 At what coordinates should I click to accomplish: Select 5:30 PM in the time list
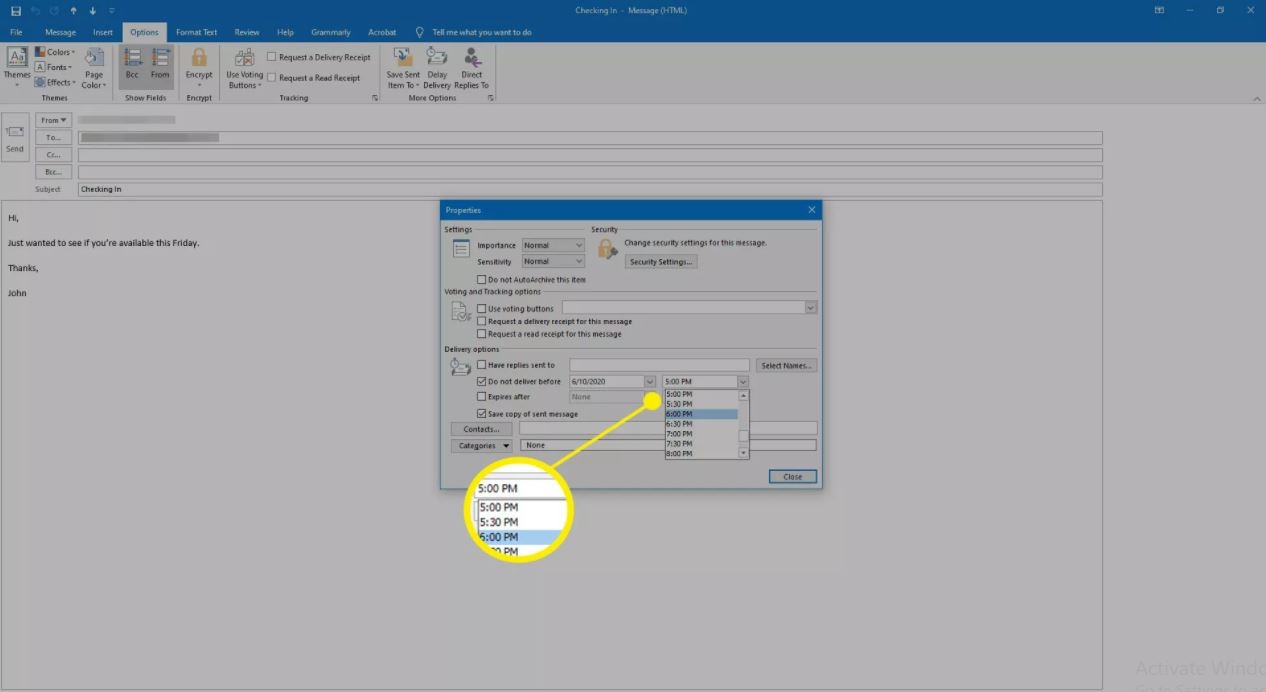701,404
